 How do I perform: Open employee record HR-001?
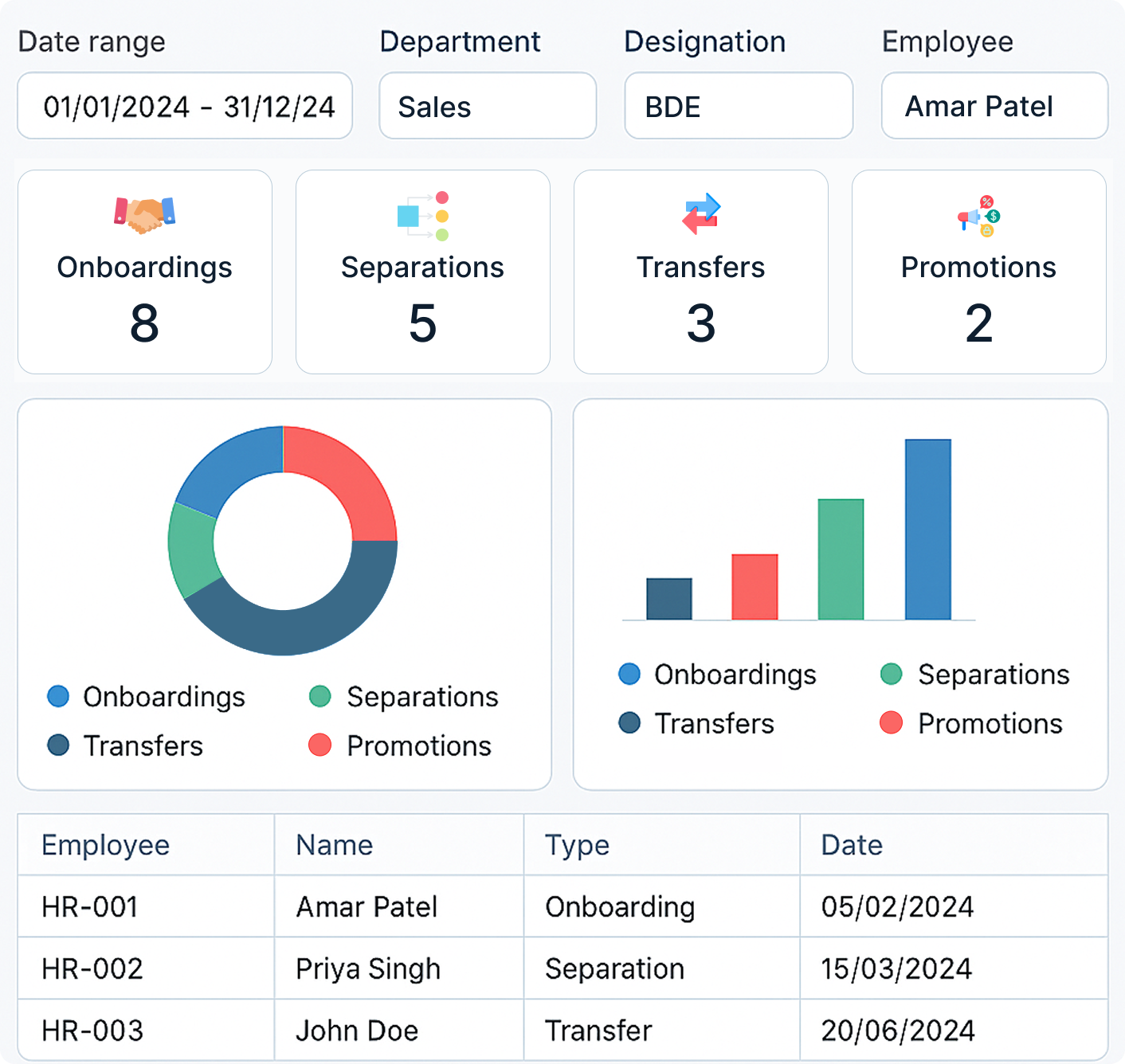90,907
